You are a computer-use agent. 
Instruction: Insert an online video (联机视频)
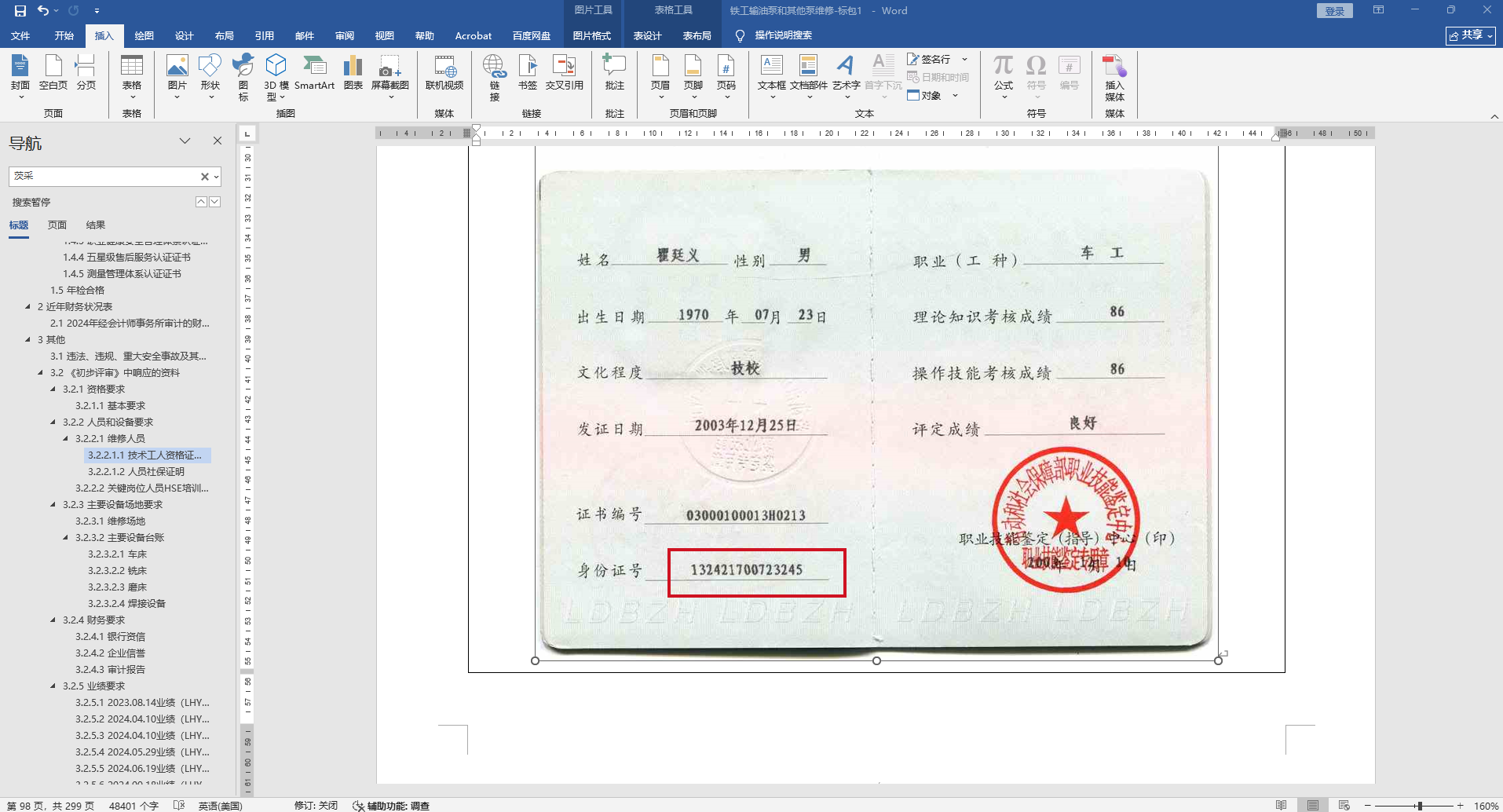click(x=444, y=72)
